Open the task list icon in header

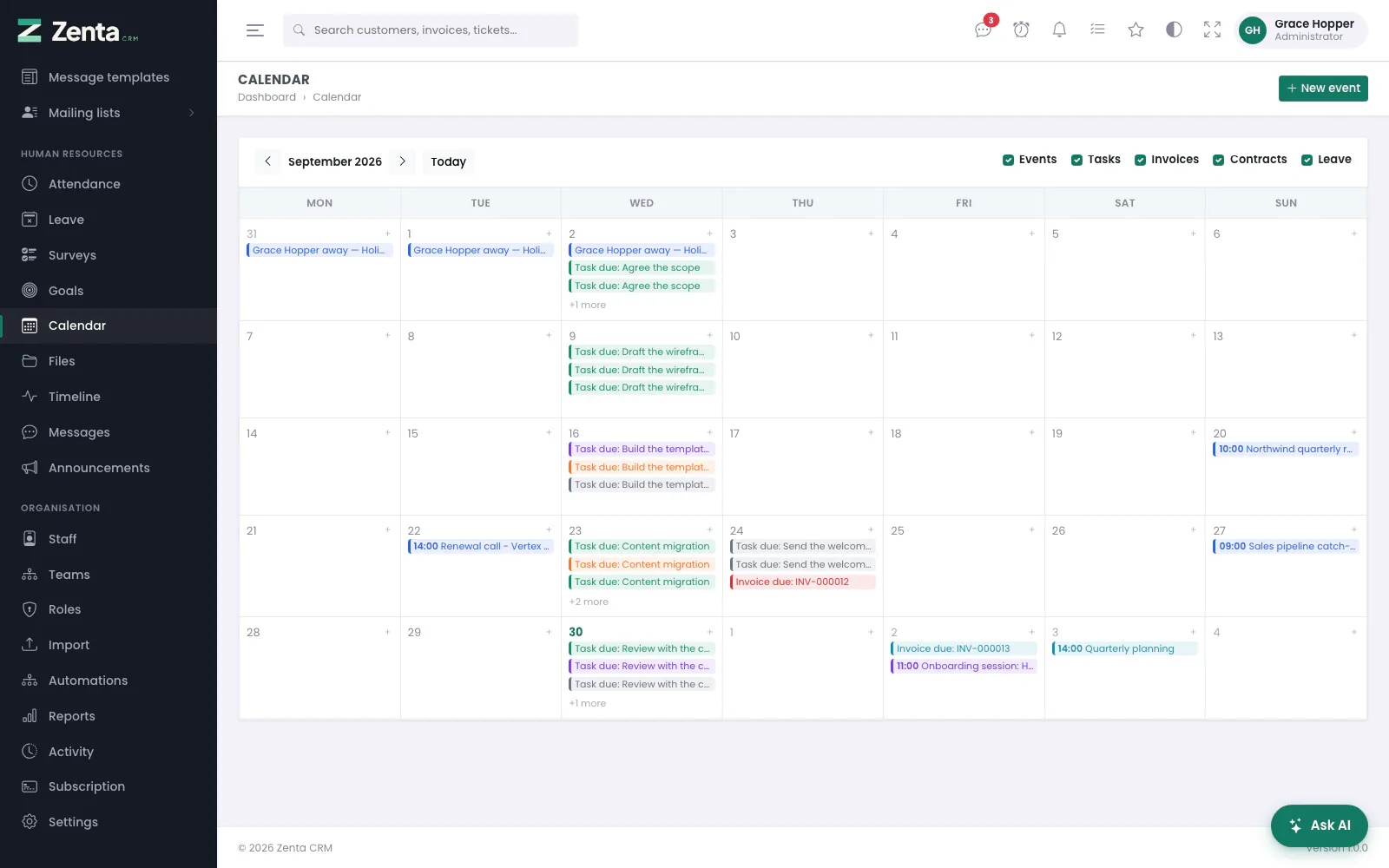point(1097,30)
